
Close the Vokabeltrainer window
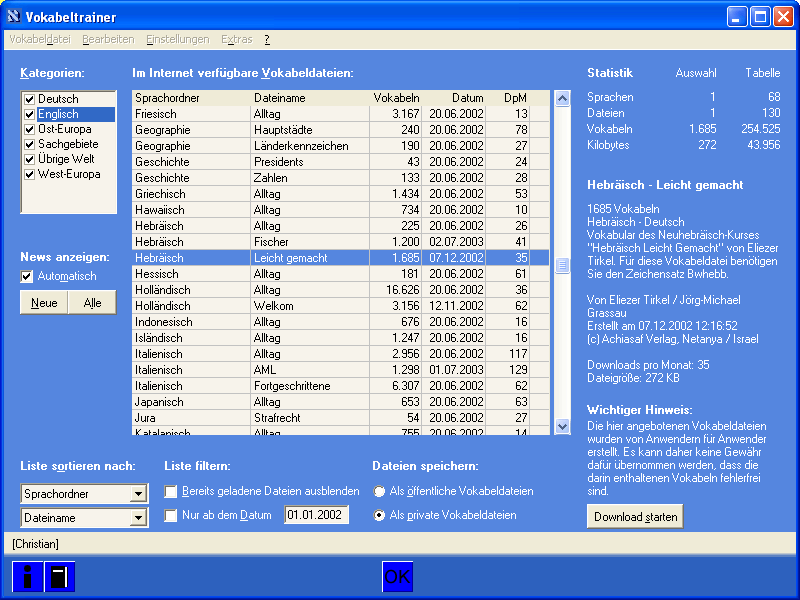tap(783, 17)
